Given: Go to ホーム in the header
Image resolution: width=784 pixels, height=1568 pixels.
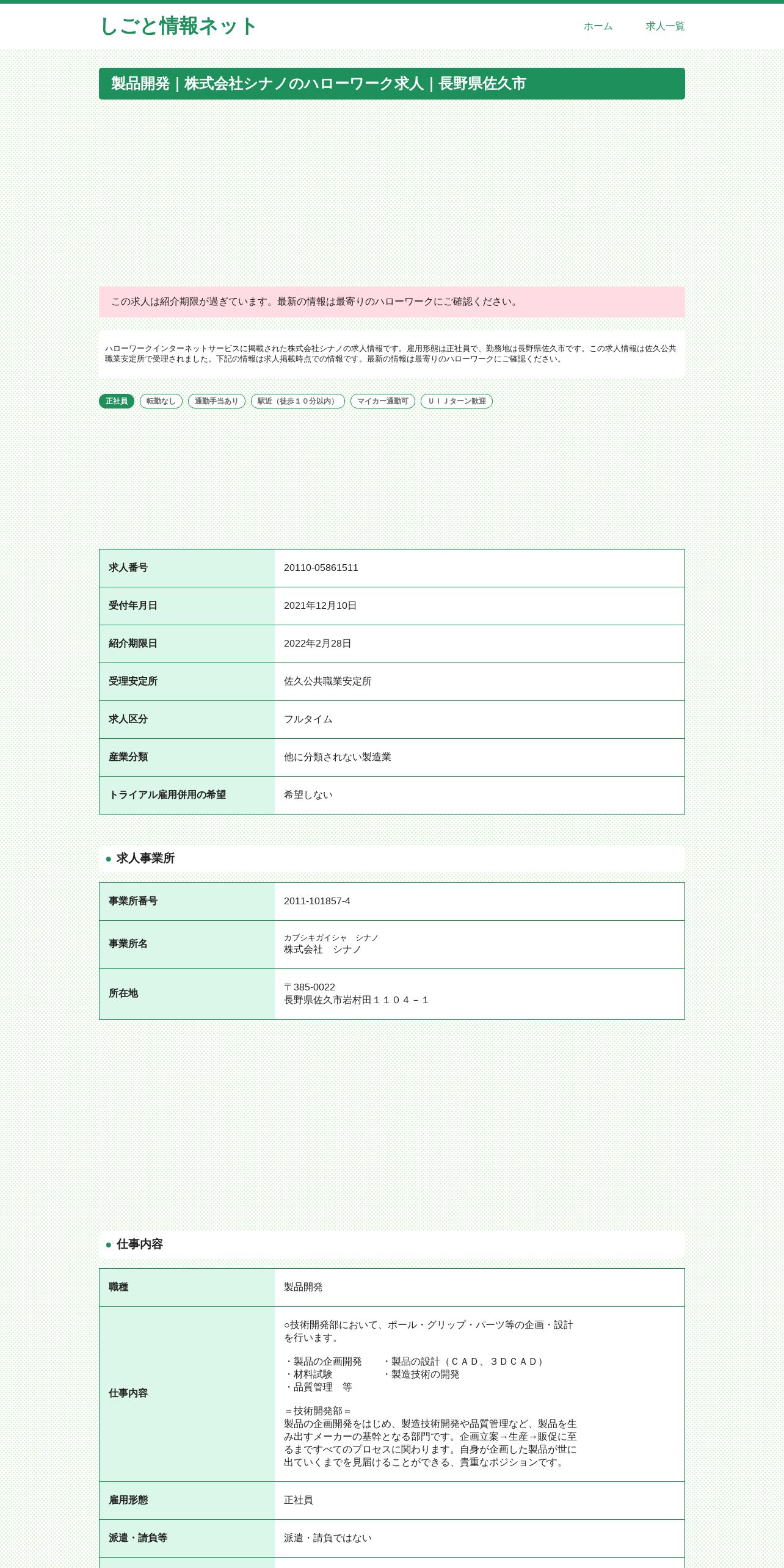Looking at the screenshot, I should (598, 26).
